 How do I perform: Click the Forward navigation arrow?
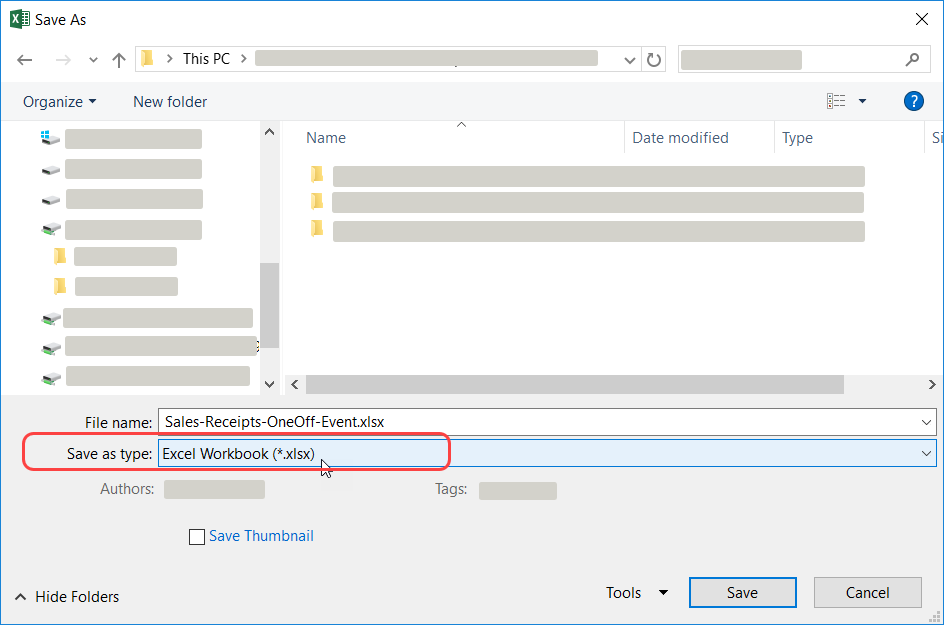point(62,60)
